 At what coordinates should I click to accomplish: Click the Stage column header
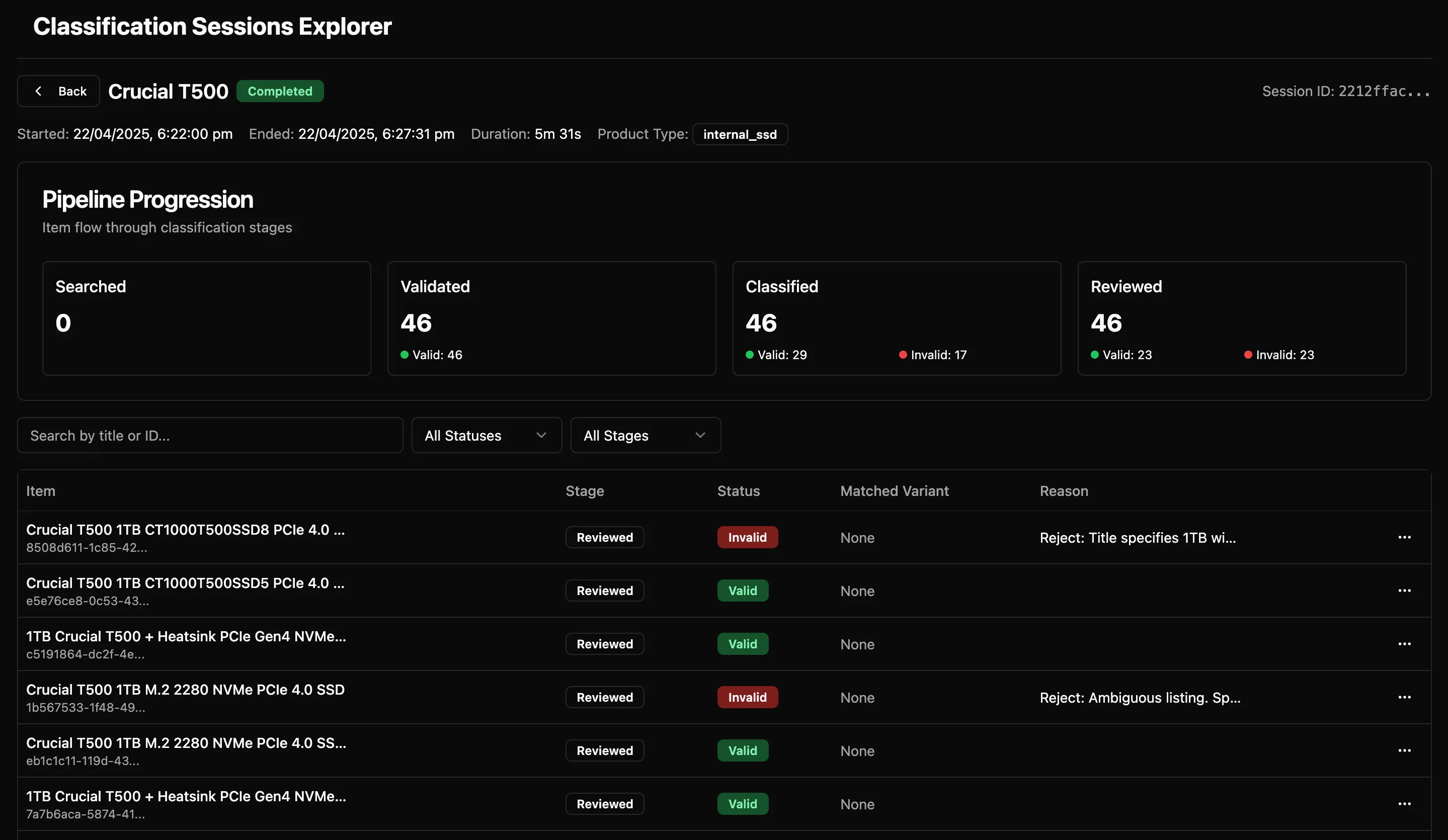tap(584, 491)
